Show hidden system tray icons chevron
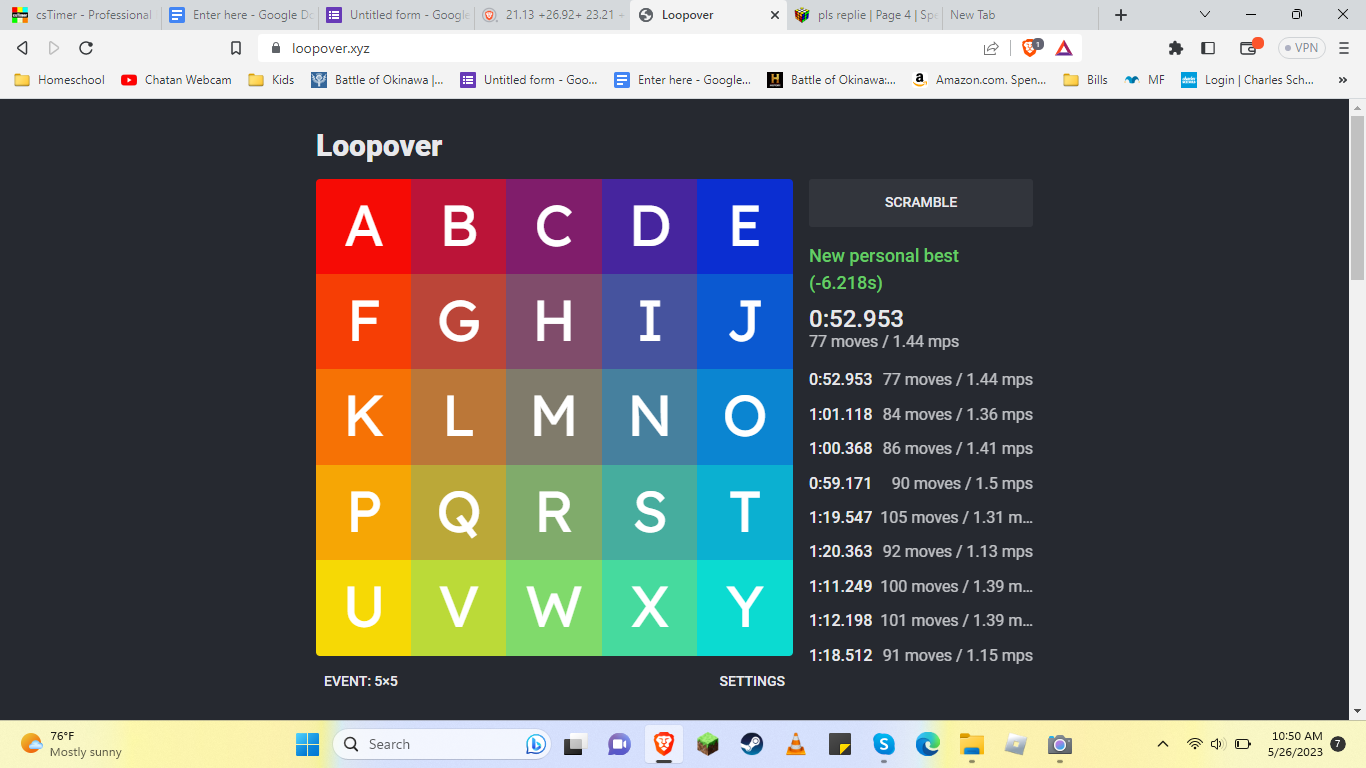 (1162, 744)
